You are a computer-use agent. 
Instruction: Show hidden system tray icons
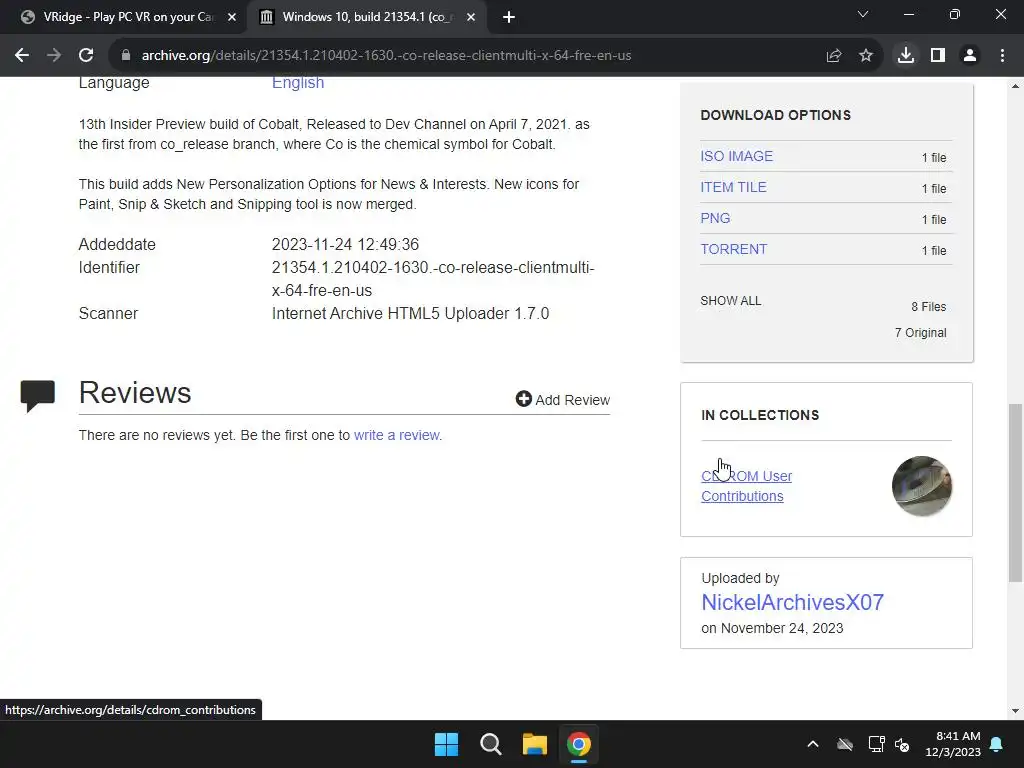[x=813, y=744]
